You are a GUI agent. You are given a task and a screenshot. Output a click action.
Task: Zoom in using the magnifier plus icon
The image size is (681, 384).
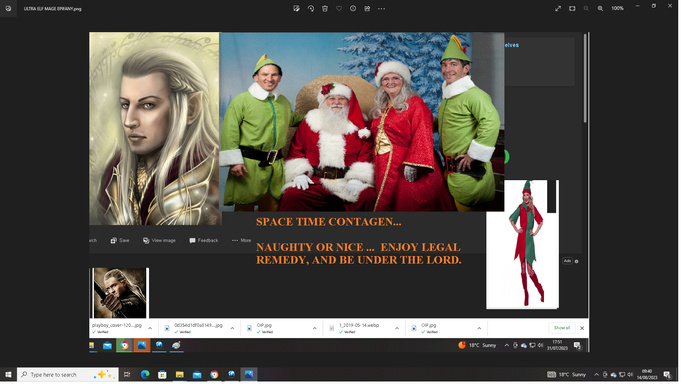[x=600, y=8]
